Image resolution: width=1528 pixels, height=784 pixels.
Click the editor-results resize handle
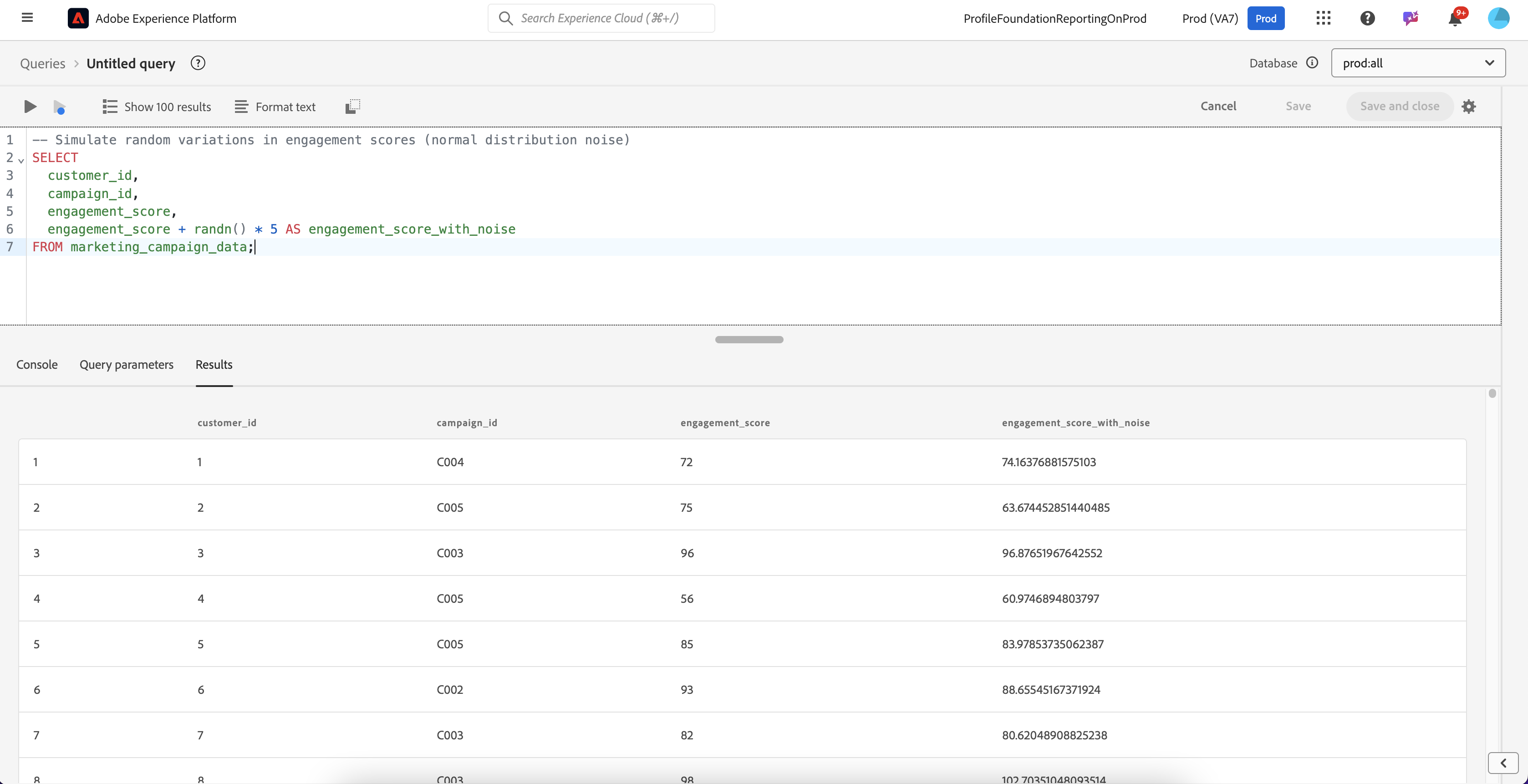[749, 340]
